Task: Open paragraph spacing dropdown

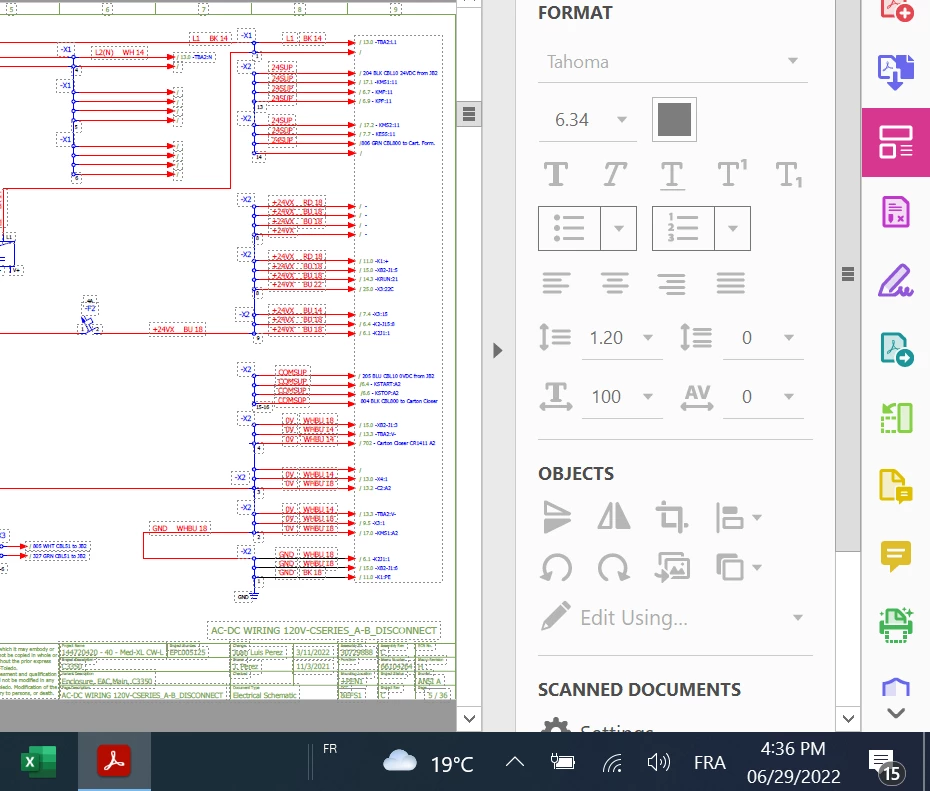Action: point(789,337)
